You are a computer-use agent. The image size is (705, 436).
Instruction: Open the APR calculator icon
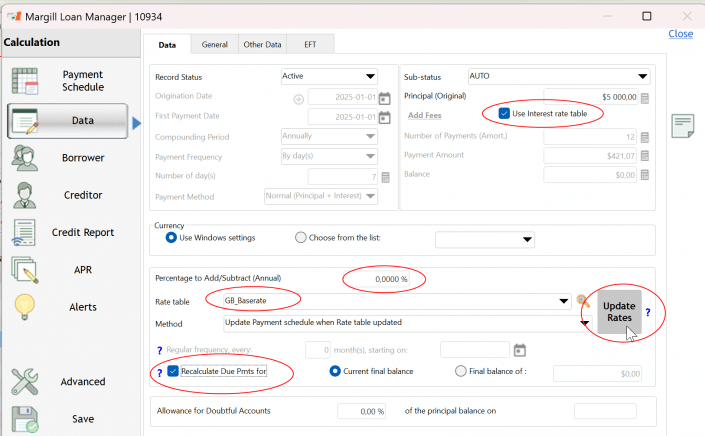25,270
